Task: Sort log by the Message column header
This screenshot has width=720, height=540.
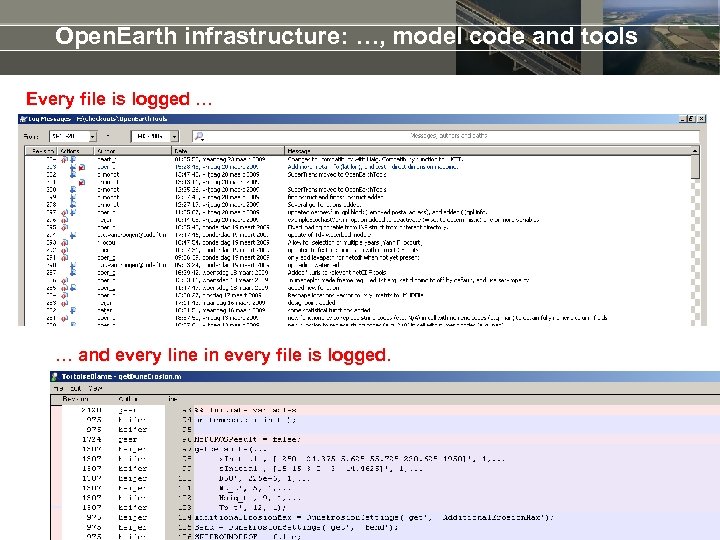Action: [488, 151]
